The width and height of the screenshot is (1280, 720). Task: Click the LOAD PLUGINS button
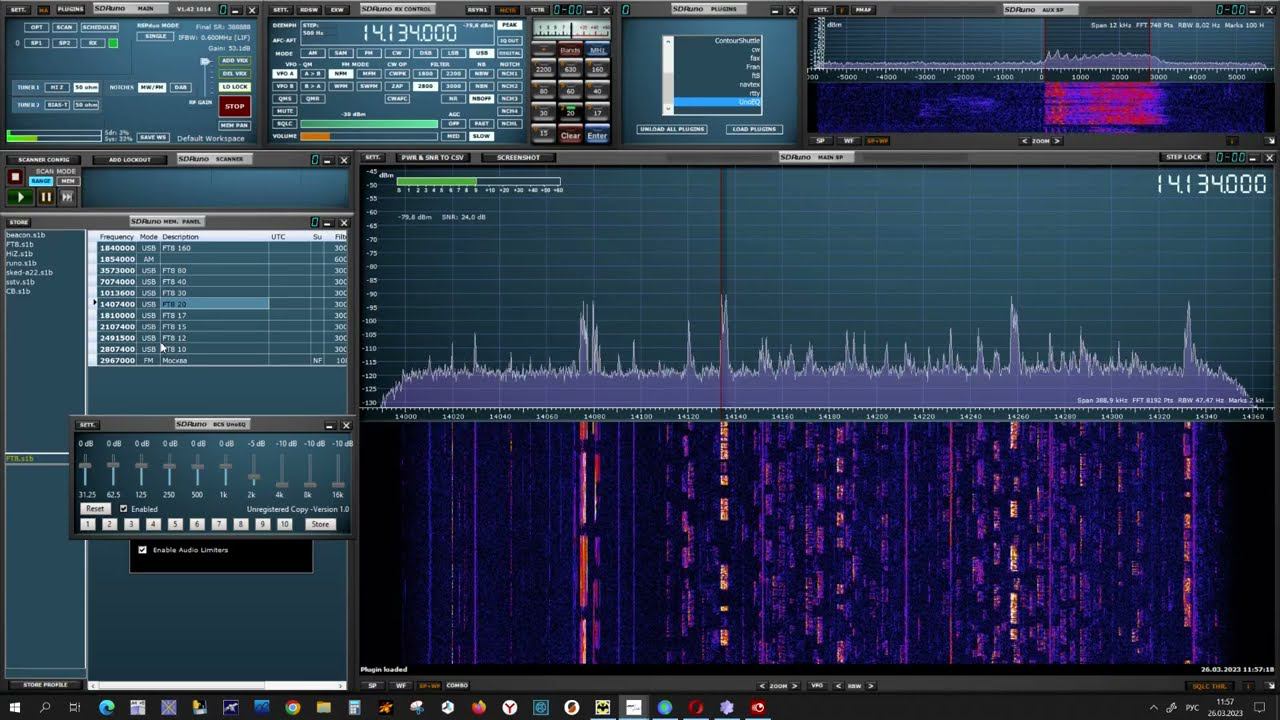click(x=754, y=129)
